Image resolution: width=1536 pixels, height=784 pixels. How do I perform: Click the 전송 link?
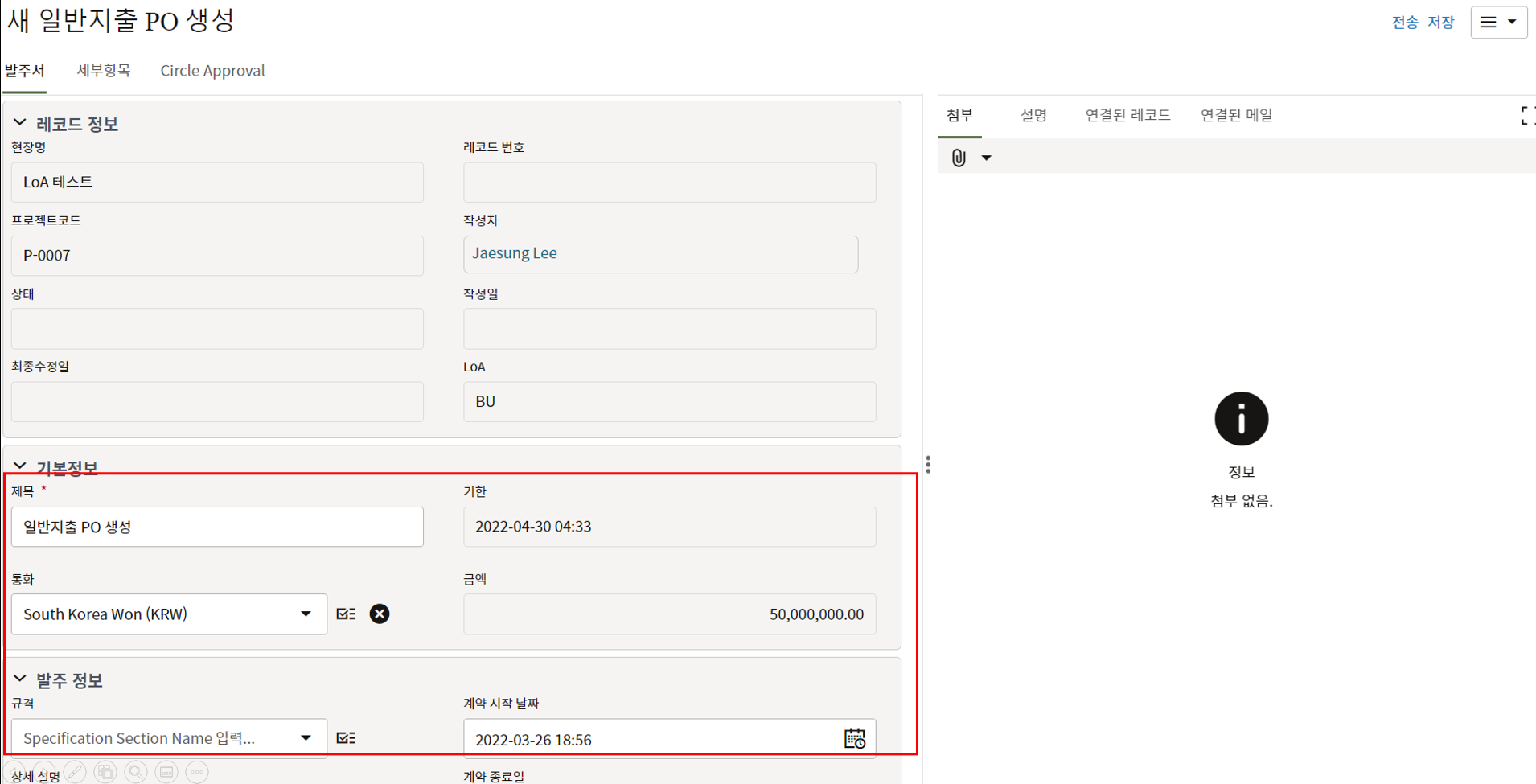coord(1404,23)
